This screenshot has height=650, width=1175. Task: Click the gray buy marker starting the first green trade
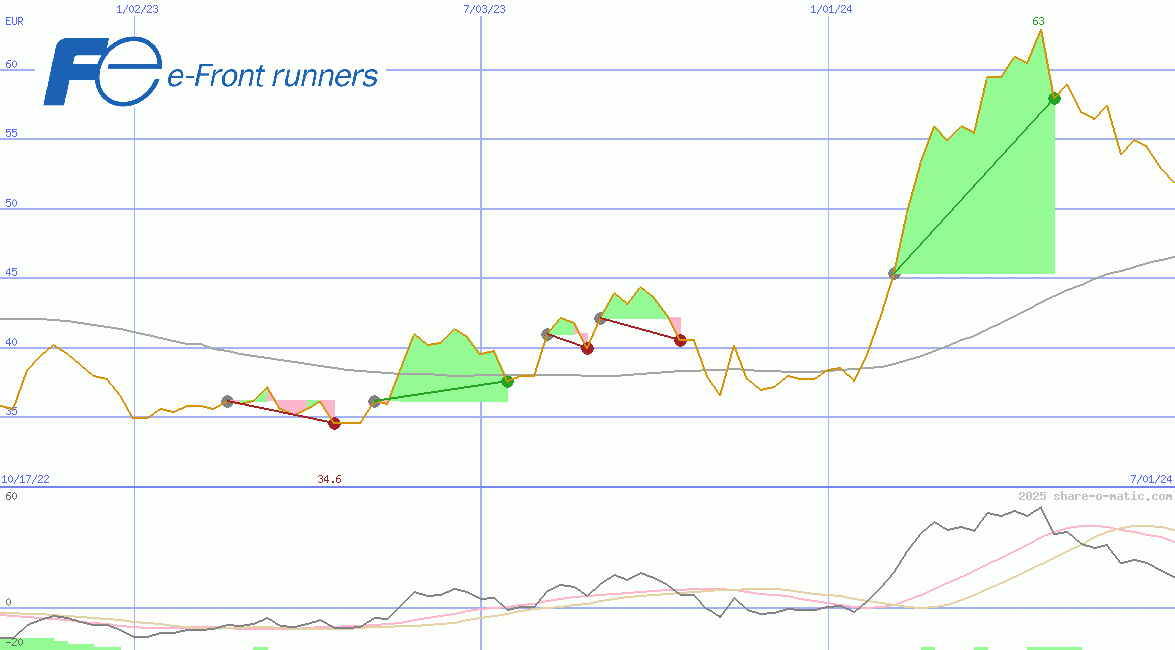[x=375, y=401]
